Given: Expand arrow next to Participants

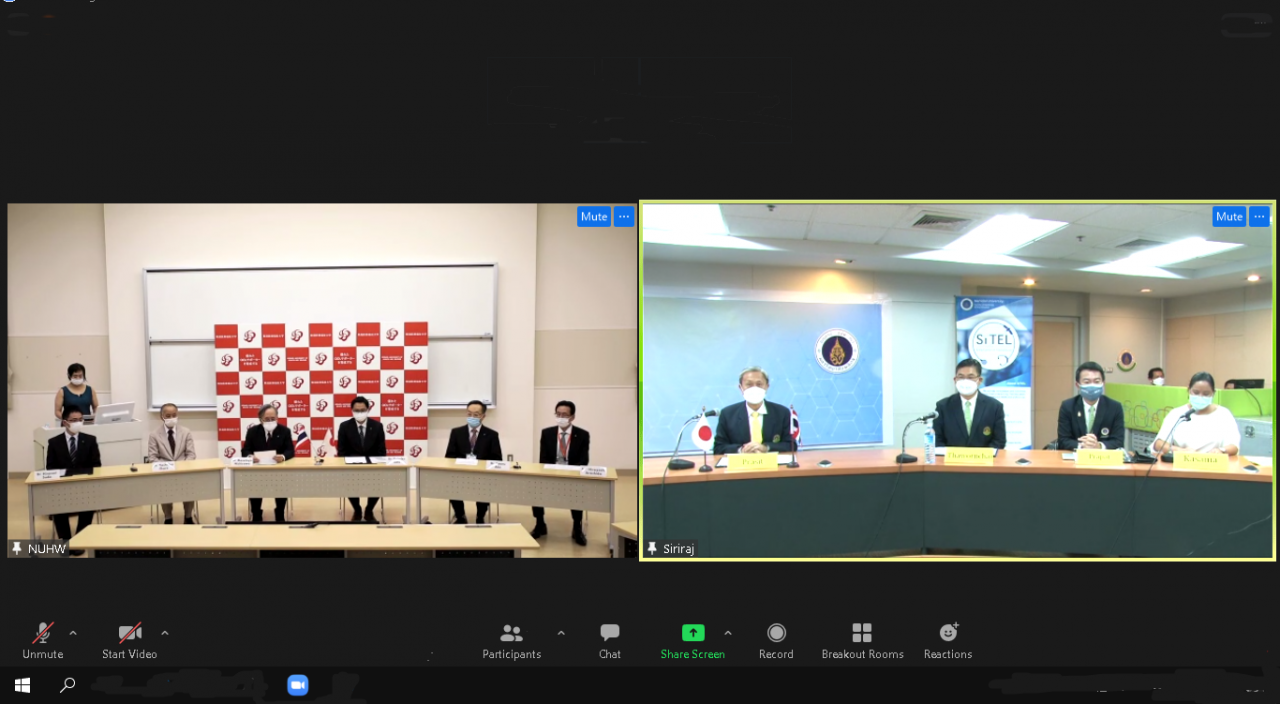Looking at the screenshot, I should click(561, 633).
